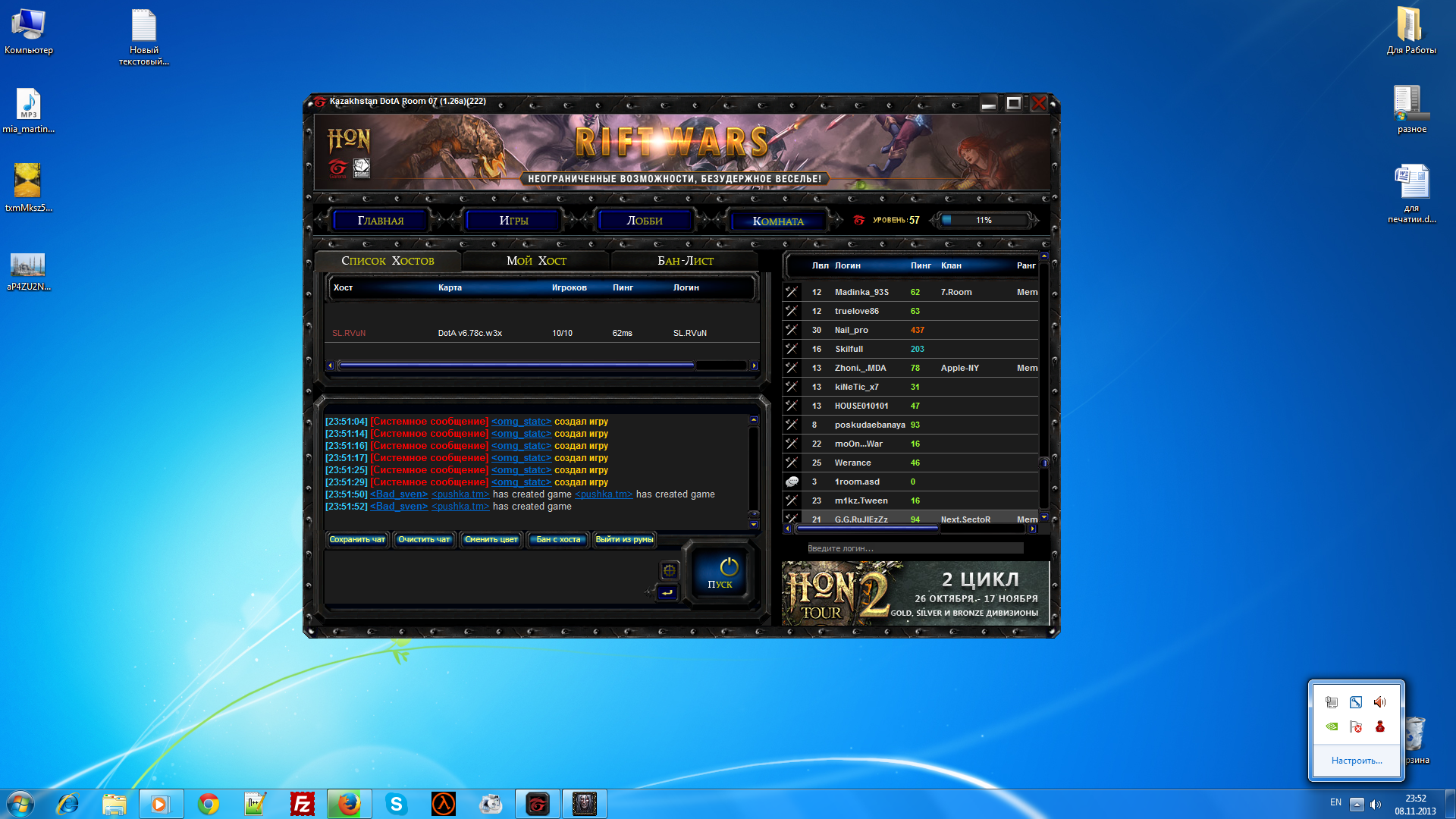Viewport: 1456px width, 819px height.
Task: Open the Для Работы desktop folder
Action: [x=1410, y=32]
